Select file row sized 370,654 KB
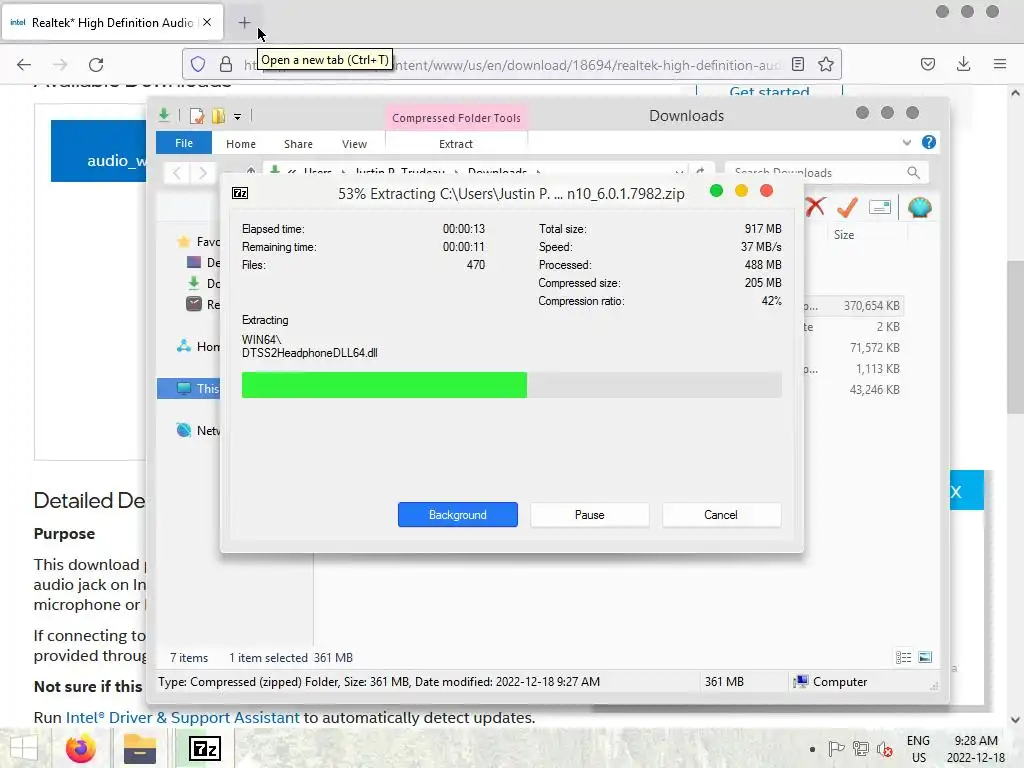 click(x=854, y=306)
